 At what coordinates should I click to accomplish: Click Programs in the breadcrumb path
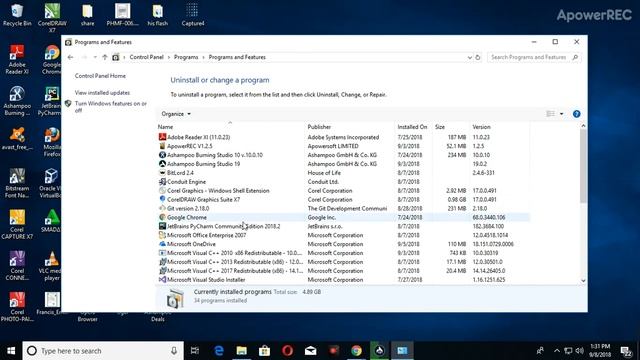point(186,57)
